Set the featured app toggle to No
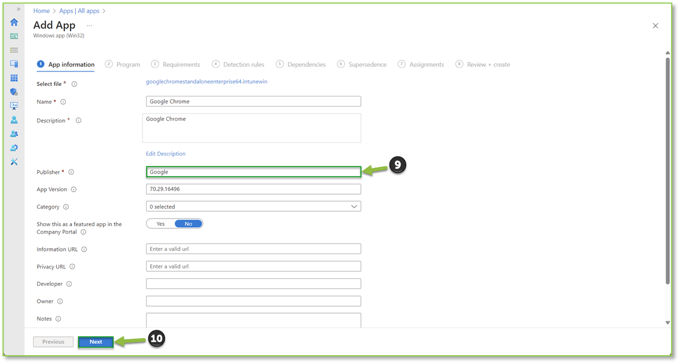The width and height of the screenshot is (680, 364). click(188, 224)
